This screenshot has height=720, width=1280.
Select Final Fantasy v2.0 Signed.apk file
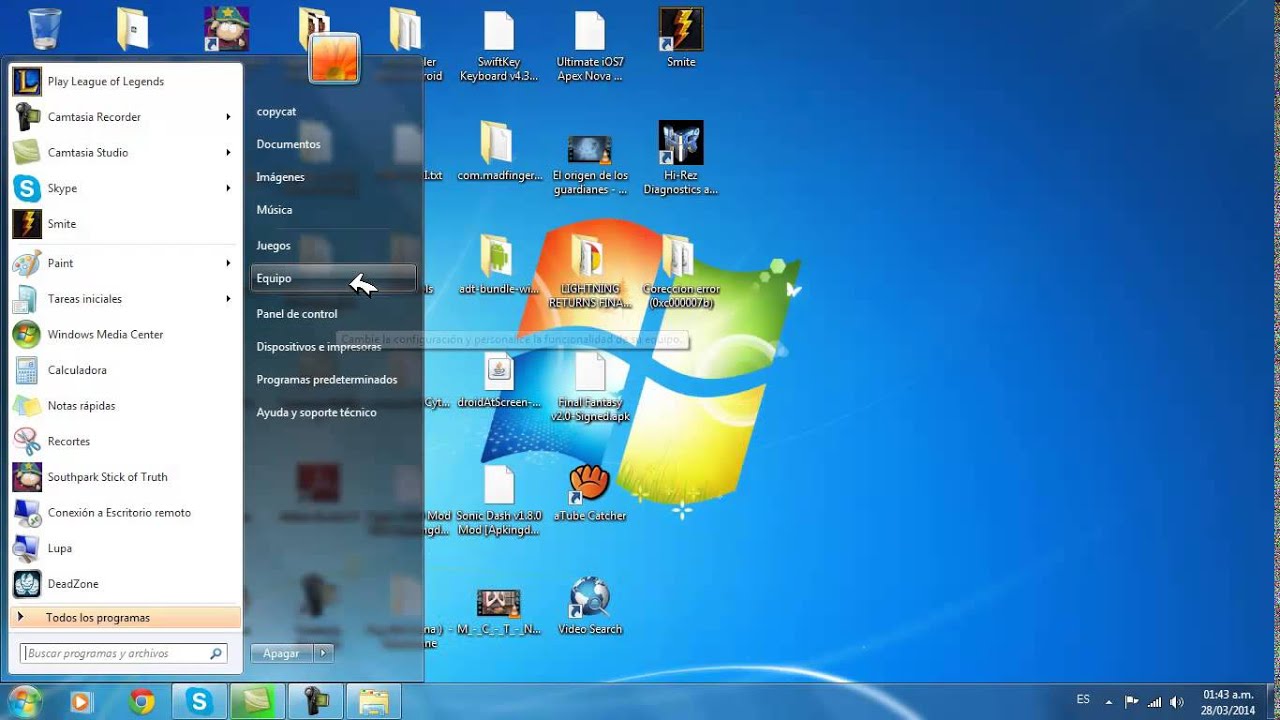click(x=590, y=387)
